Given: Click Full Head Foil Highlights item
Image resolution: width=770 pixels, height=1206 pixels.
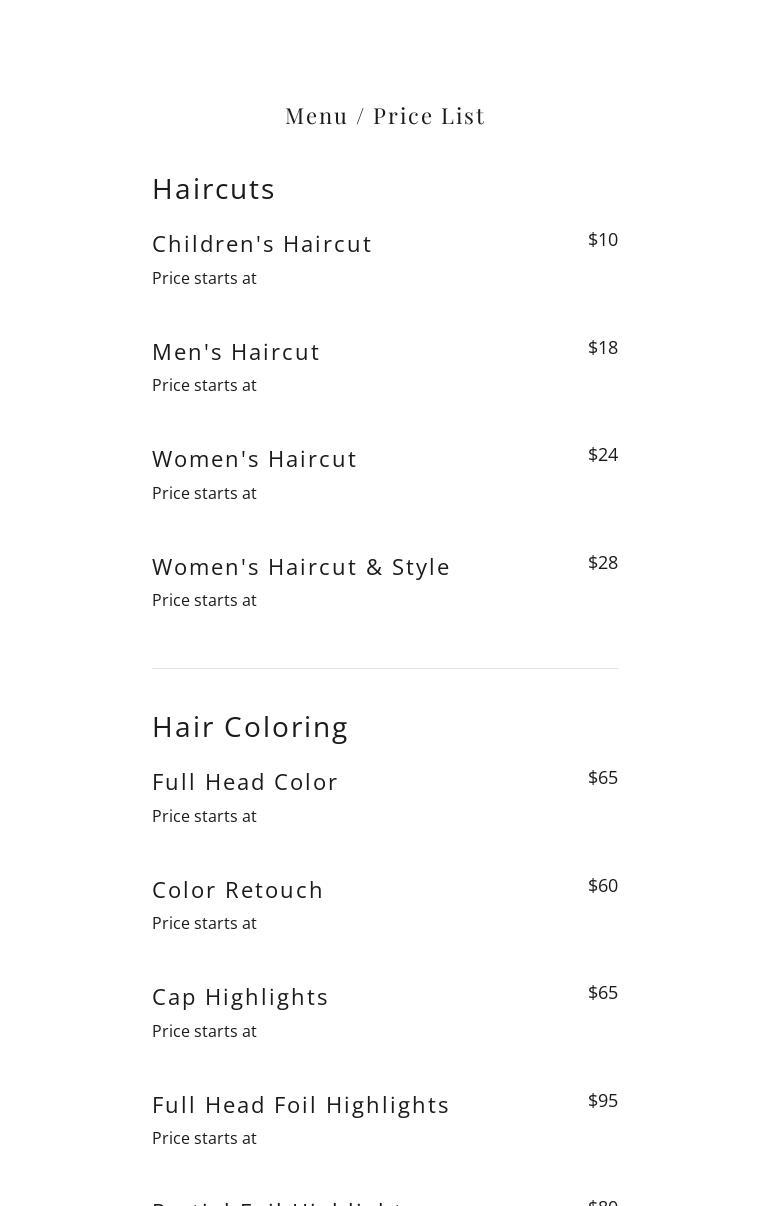Looking at the screenshot, I should (301, 1105).
